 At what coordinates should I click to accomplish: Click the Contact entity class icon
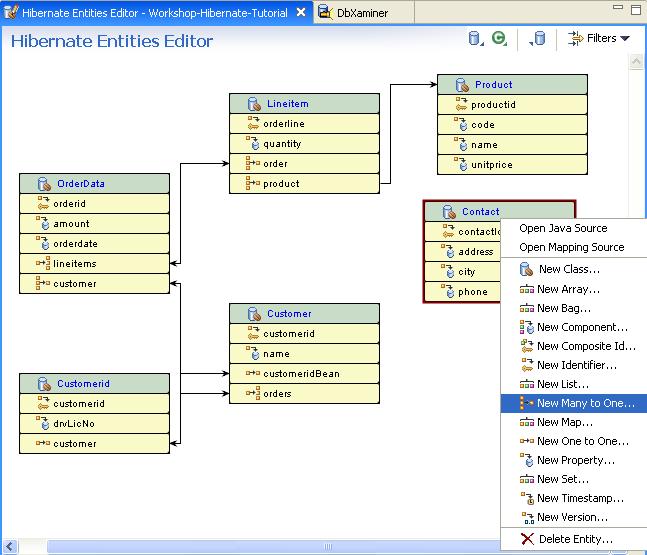[x=449, y=212]
